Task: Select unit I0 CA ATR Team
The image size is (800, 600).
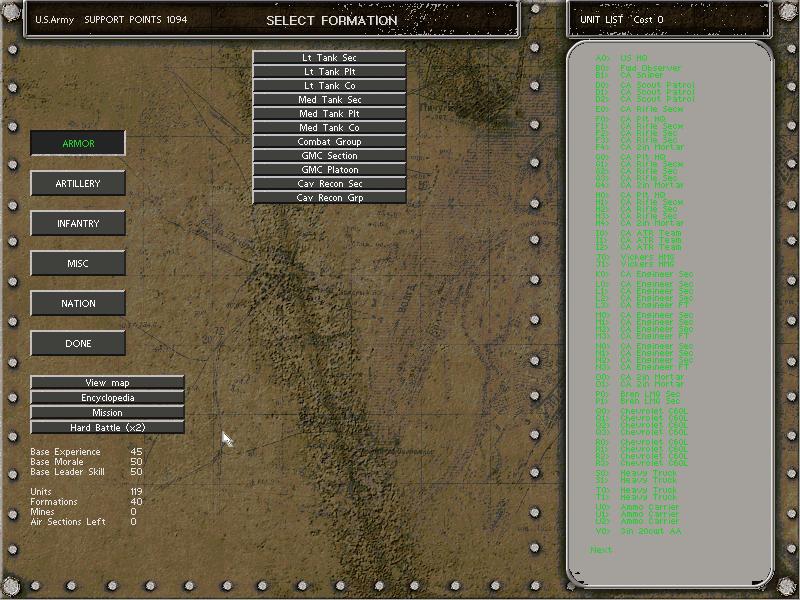Action: 638,233
